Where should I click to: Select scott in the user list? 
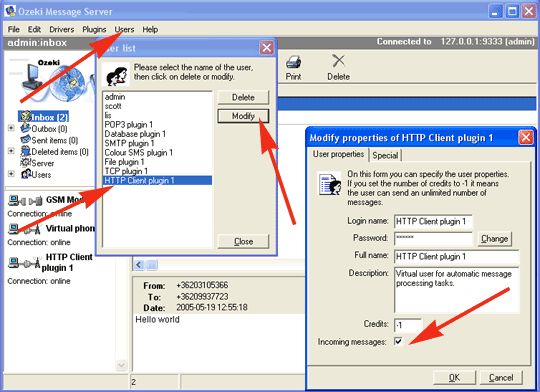tap(157, 106)
